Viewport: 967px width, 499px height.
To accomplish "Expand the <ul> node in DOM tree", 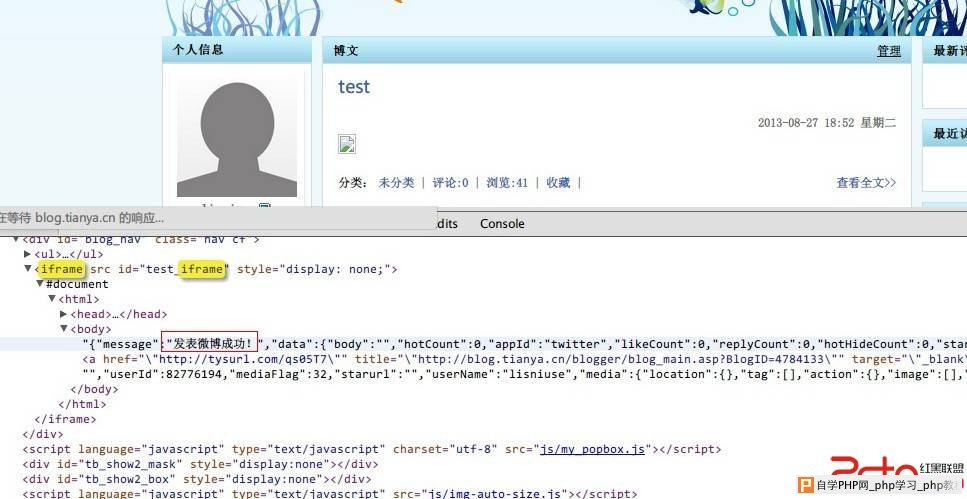I will click(x=27, y=254).
